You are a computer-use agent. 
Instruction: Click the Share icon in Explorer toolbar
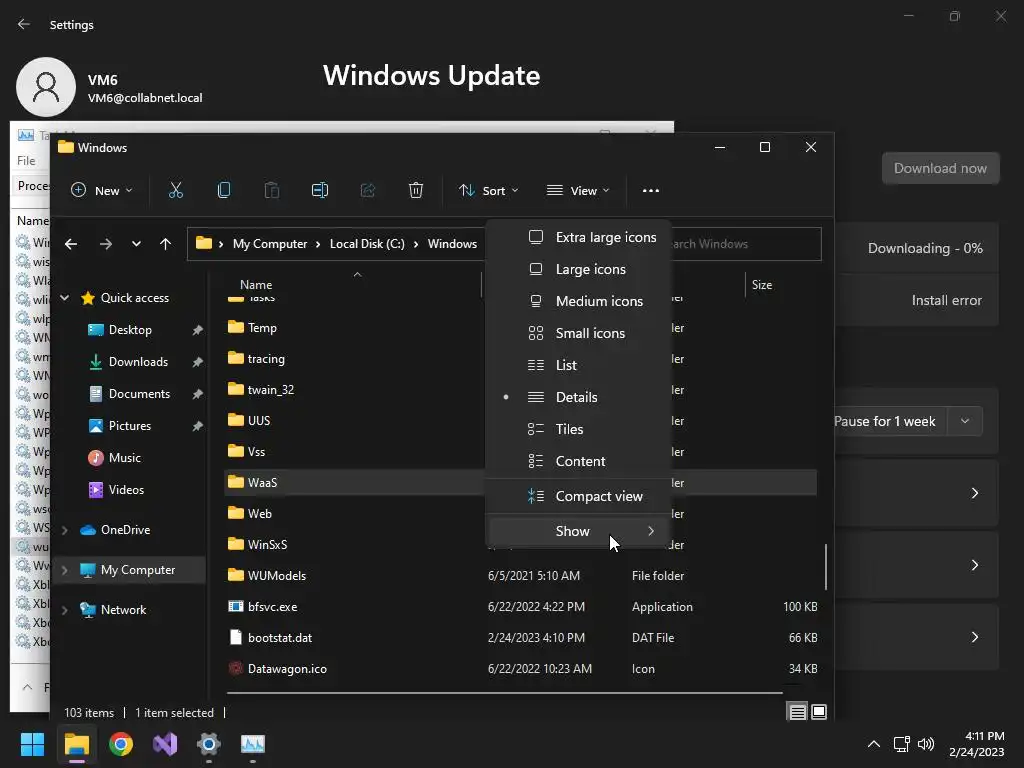368,190
